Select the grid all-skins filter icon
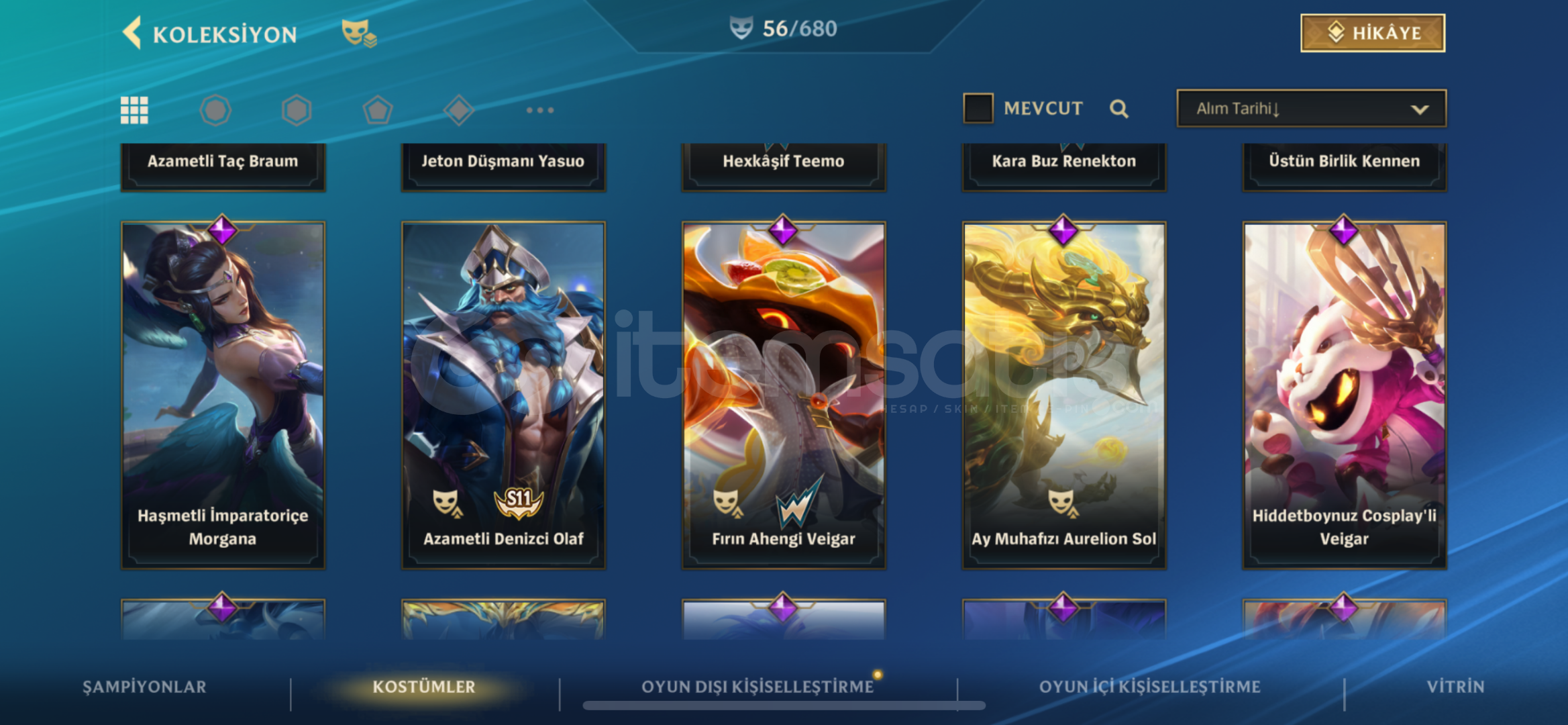 tap(134, 110)
